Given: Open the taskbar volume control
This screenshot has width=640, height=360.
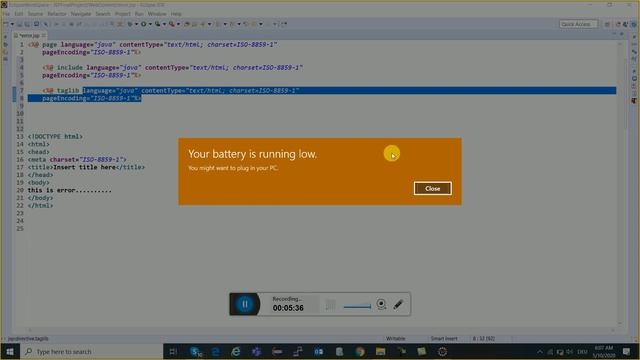Looking at the screenshot, I should coord(569,351).
